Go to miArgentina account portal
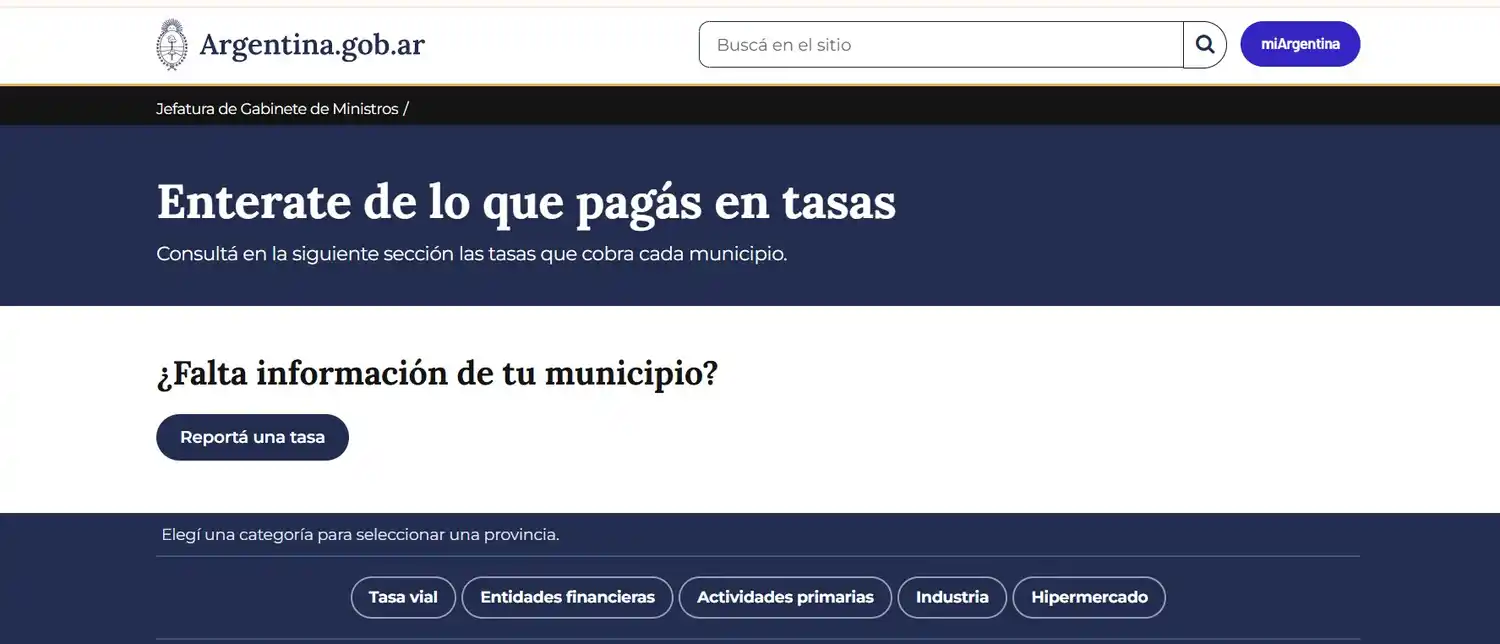 [x=1300, y=44]
